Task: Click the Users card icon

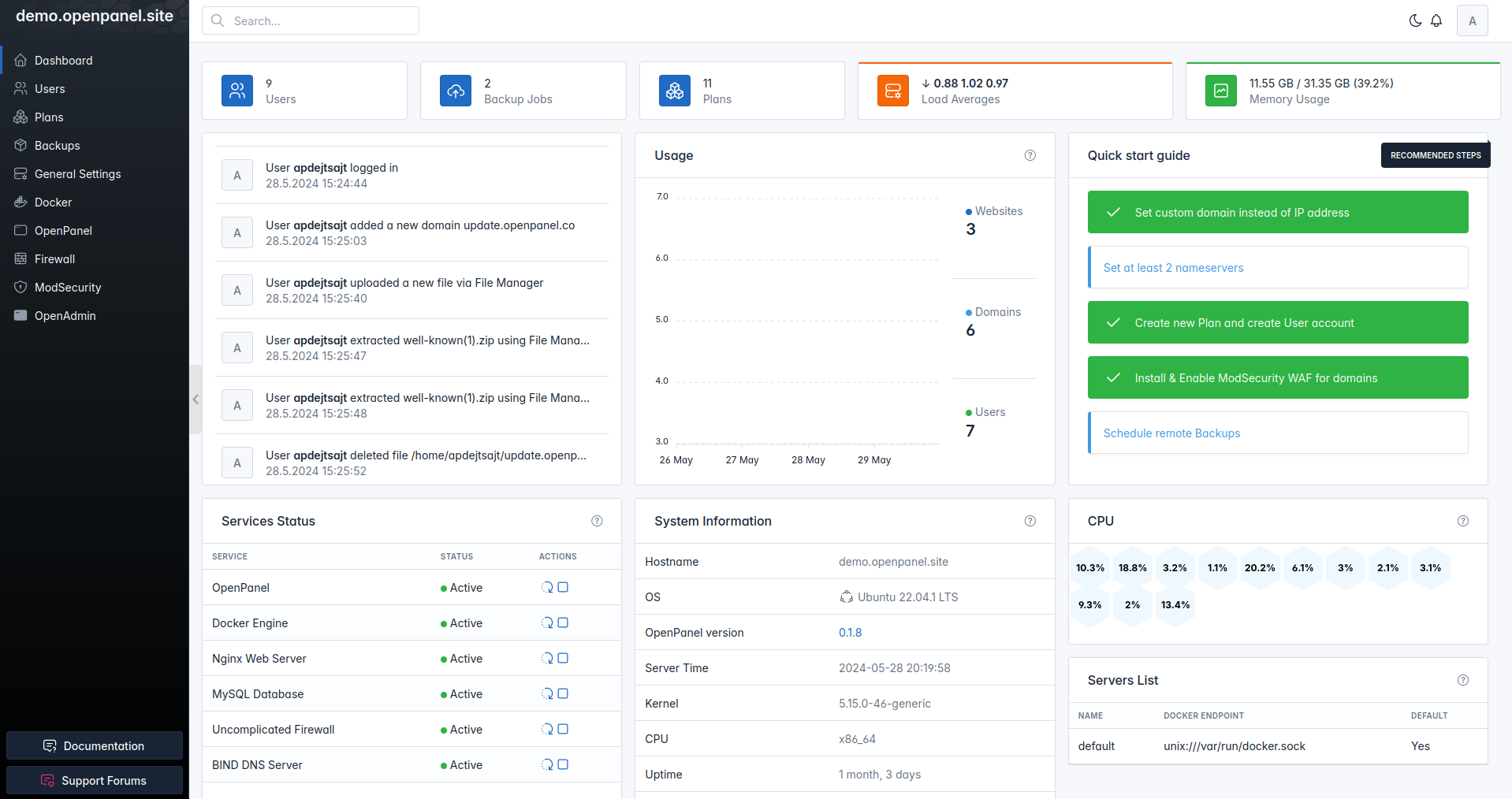Action: point(237,91)
